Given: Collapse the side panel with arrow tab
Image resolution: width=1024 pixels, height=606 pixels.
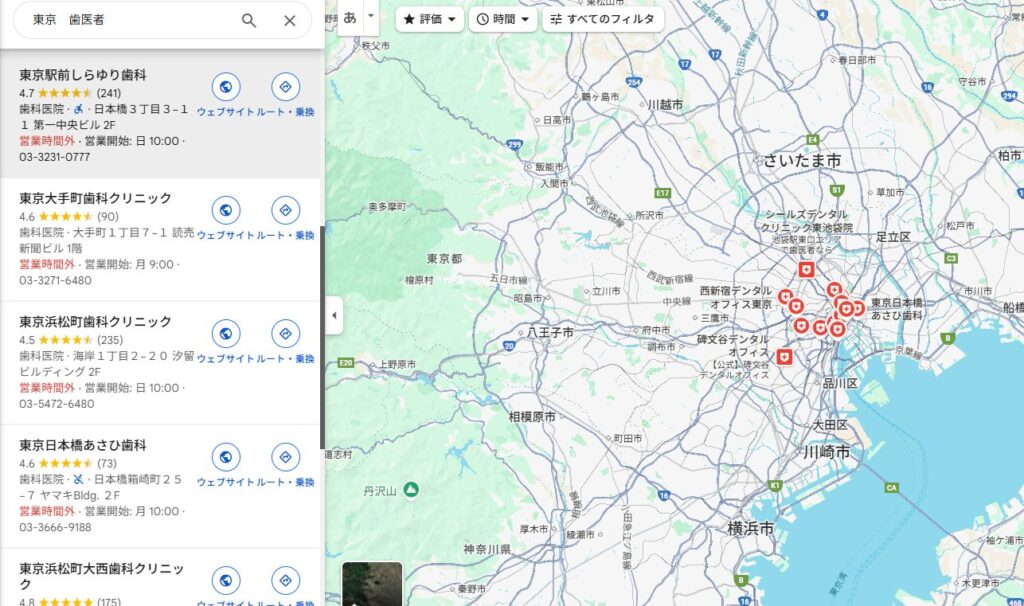Looking at the screenshot, I should (334, 315).
